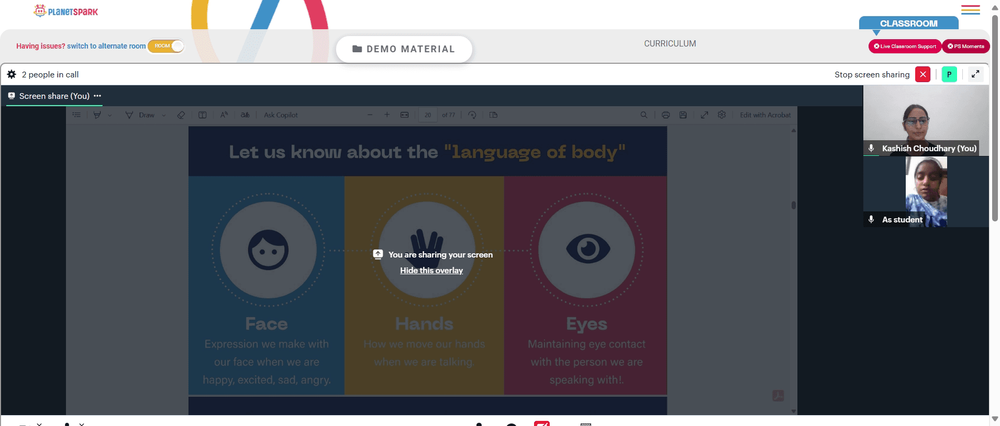Toggle the alternate room switch
This screenshot has width=1000, height=426.
166,46
